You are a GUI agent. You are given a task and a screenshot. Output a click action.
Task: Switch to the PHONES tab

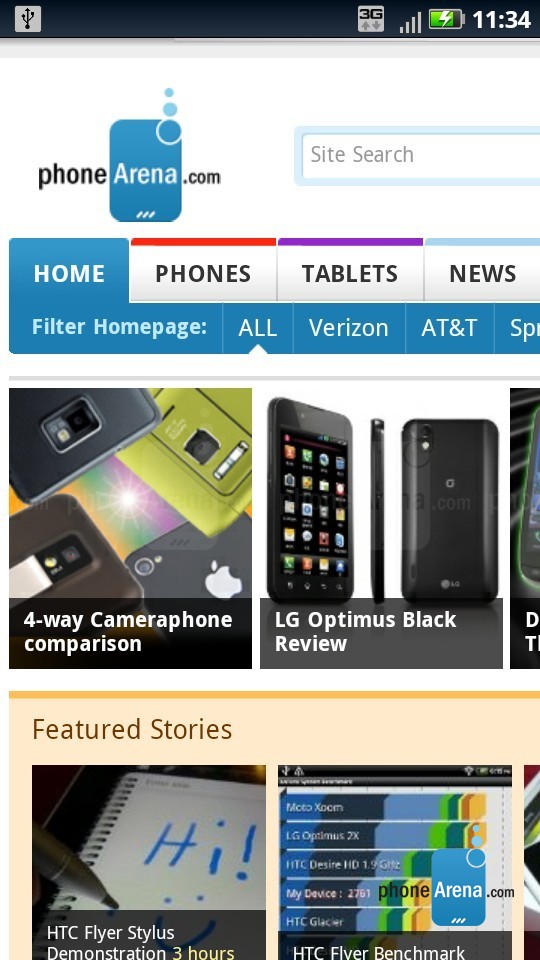click(203, 273)
